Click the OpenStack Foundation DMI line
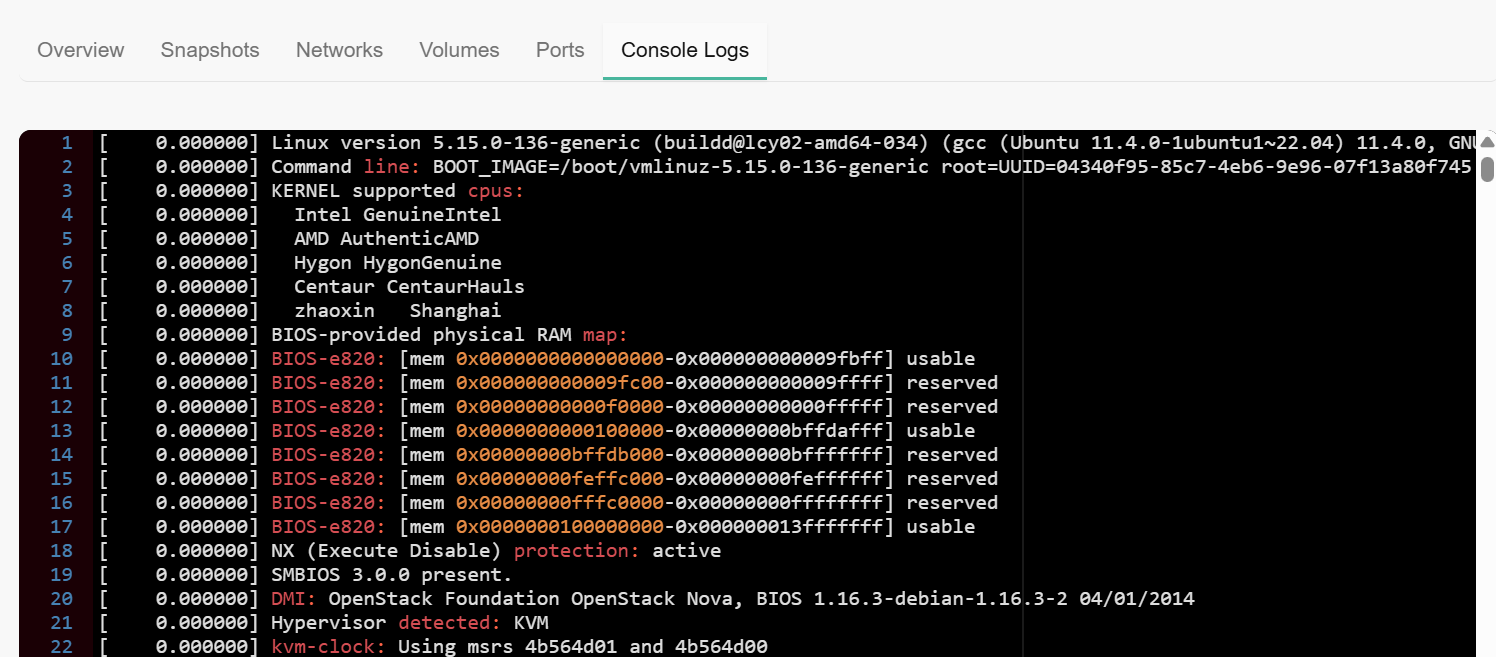 pyautogui.click(x=732, y=599)
